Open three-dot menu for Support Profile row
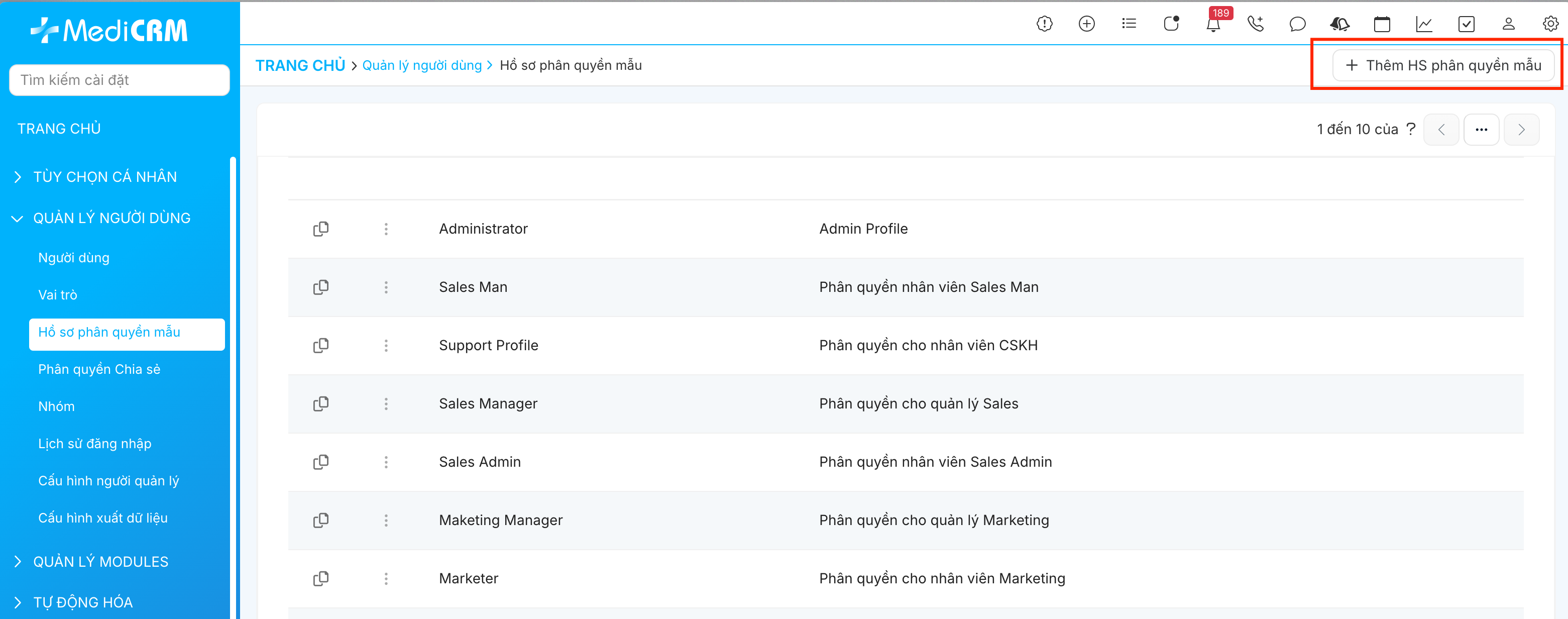This screenshot has height=619, width=1568. click(386, 346)
